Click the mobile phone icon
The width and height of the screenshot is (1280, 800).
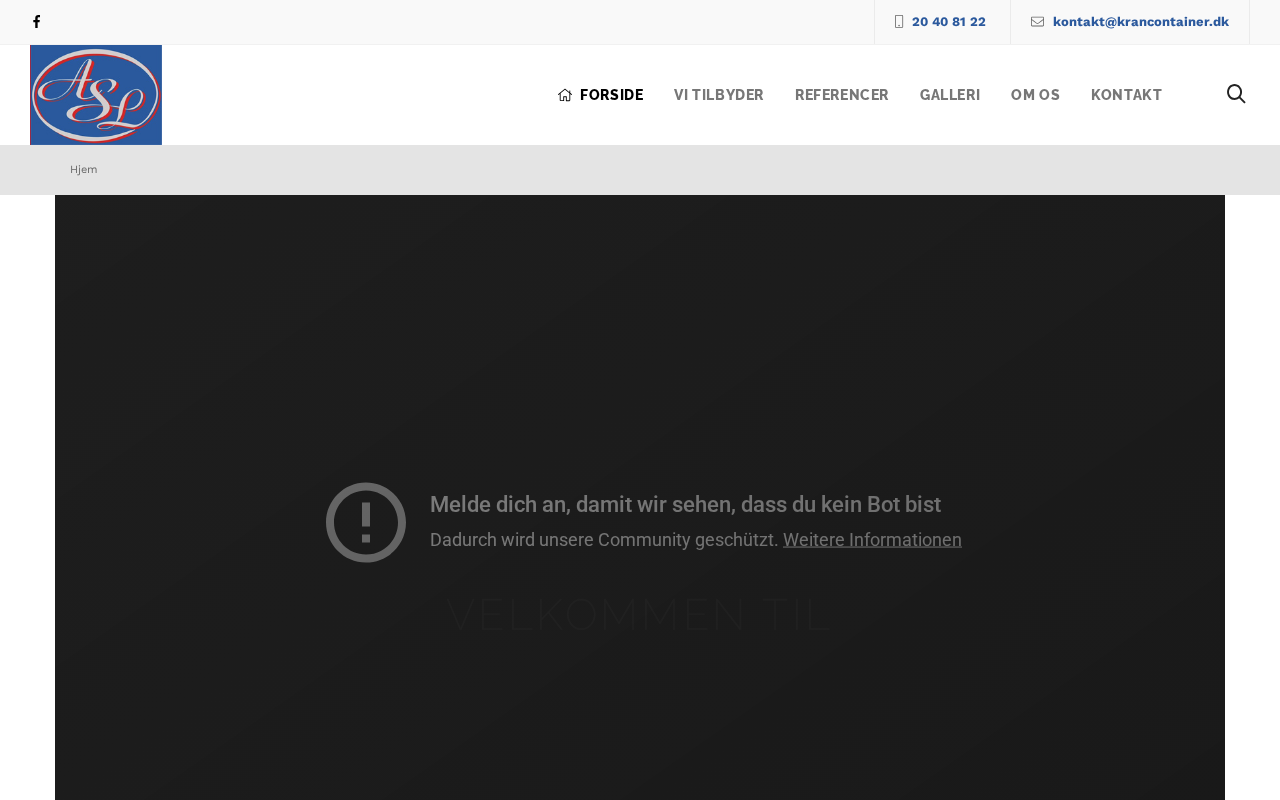(x=899, y=22)
